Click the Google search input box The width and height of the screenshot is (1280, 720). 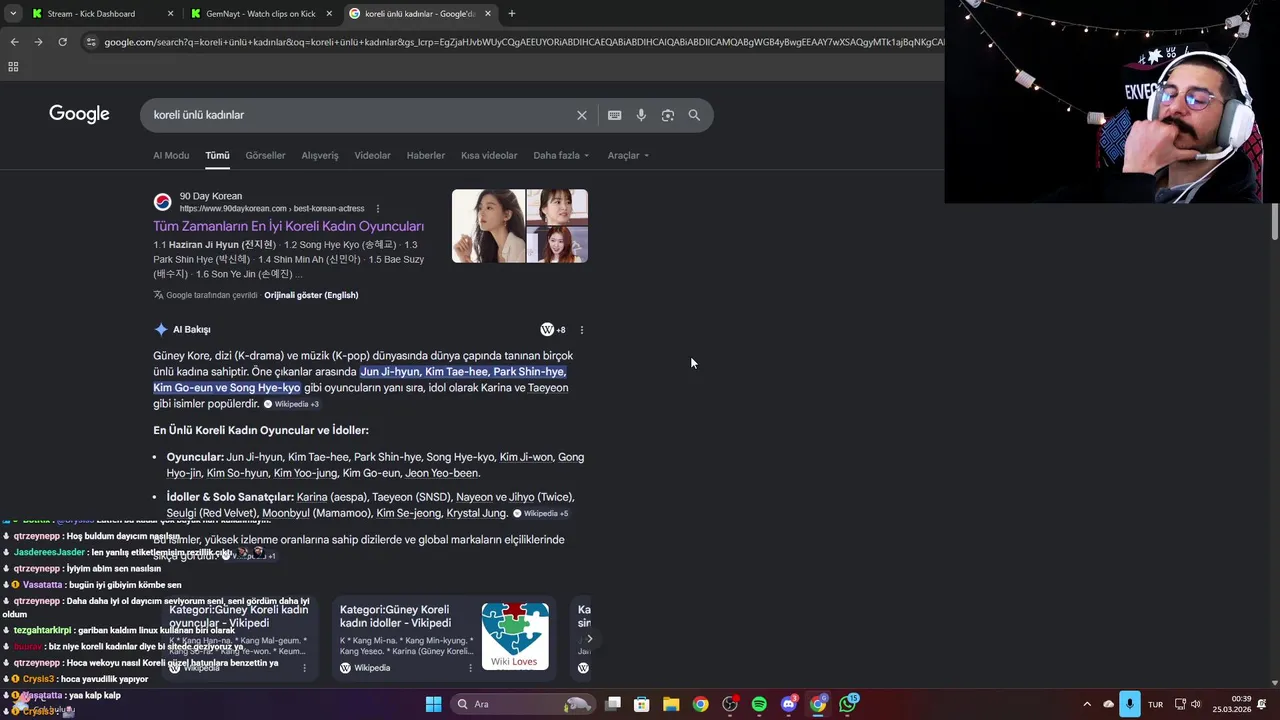(360, 115)
